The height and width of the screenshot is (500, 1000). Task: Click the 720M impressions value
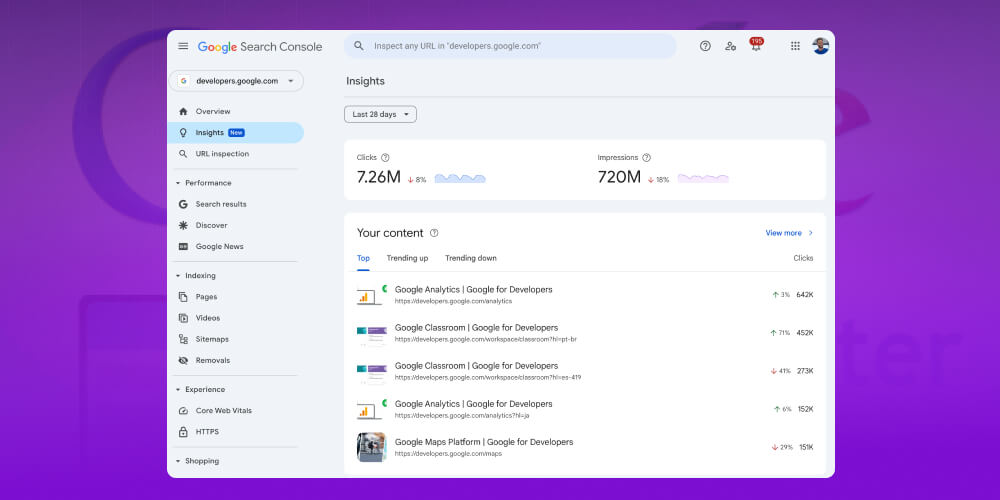[619, 177]
